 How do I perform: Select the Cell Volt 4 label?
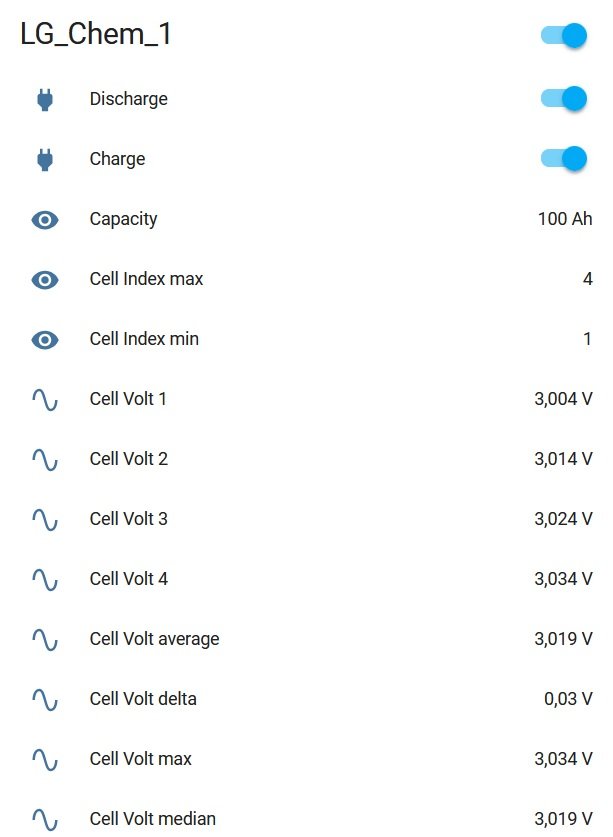128,579
